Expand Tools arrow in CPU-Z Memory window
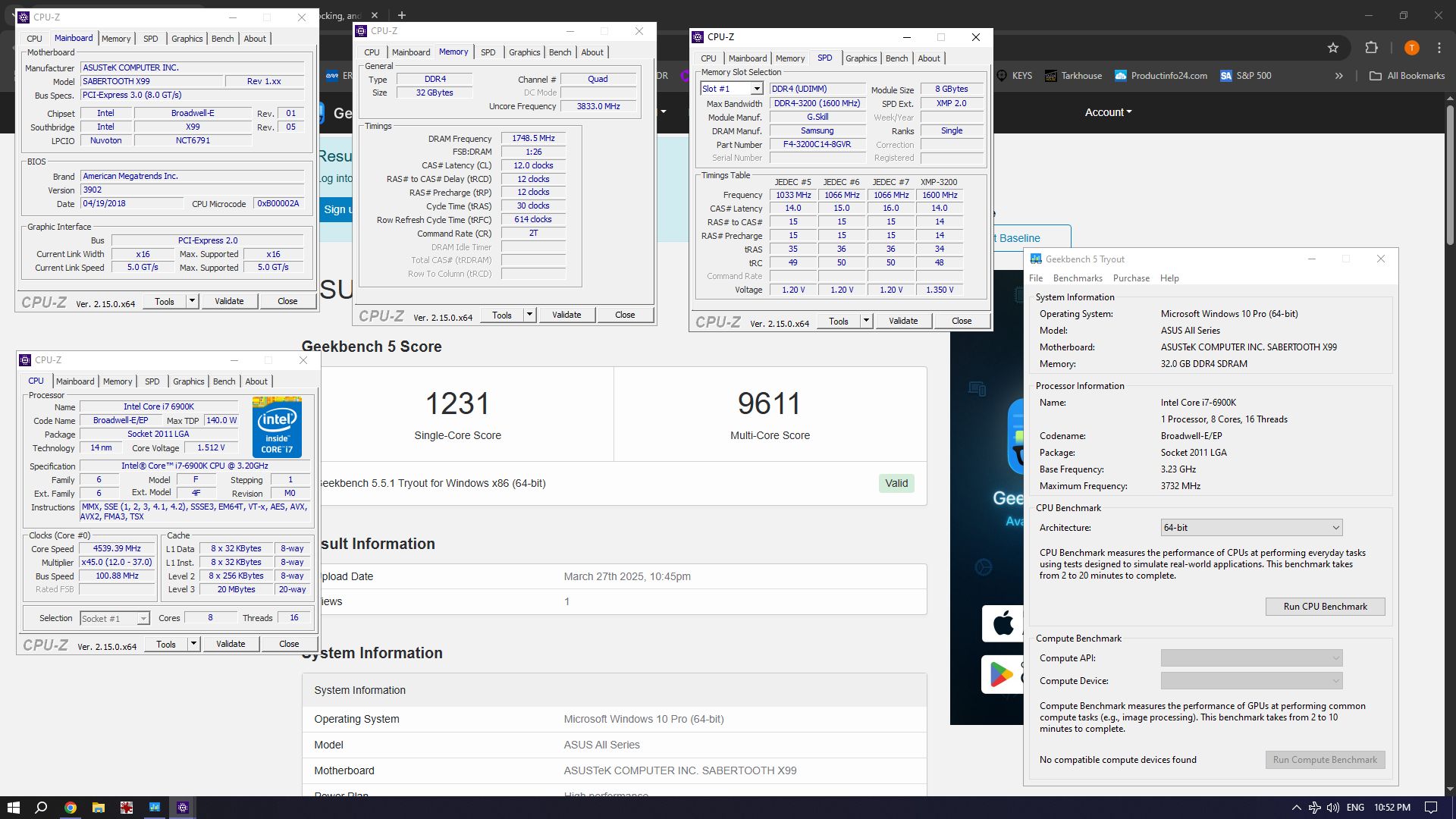The width and height of the screenshot is (1456, 819). pyautogui.click(x=530, y=315)
